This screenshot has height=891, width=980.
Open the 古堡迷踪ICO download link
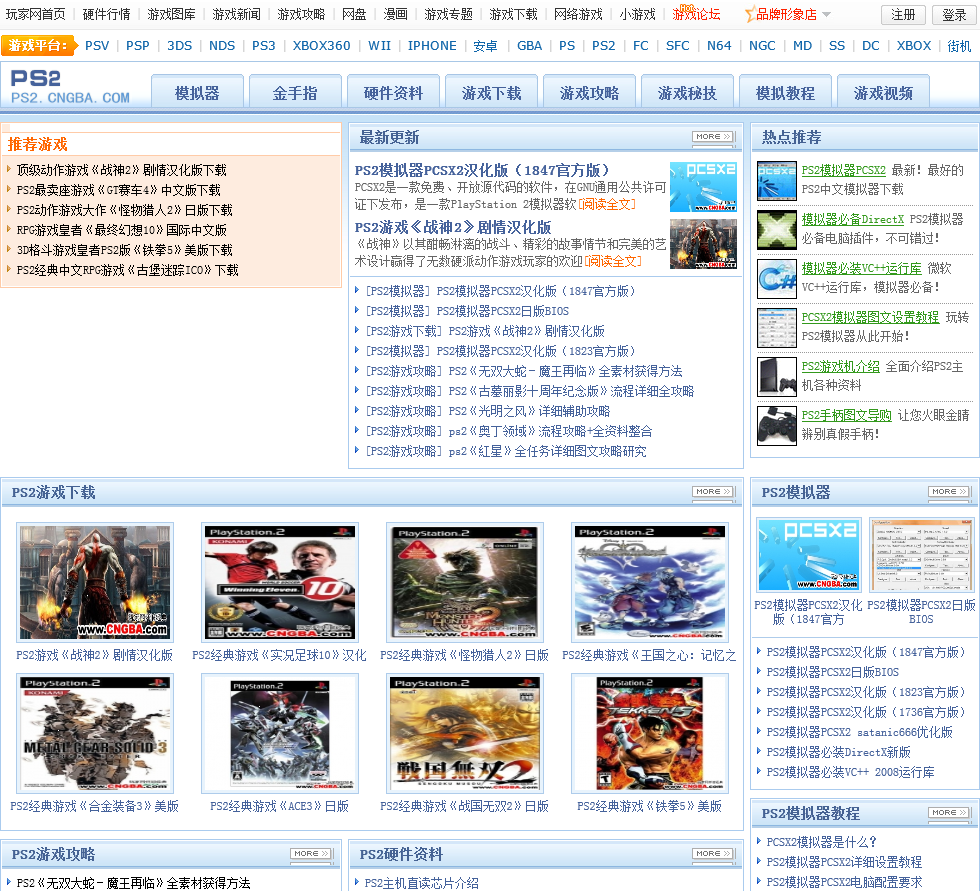pyautogui.click(x=128, y=270)
